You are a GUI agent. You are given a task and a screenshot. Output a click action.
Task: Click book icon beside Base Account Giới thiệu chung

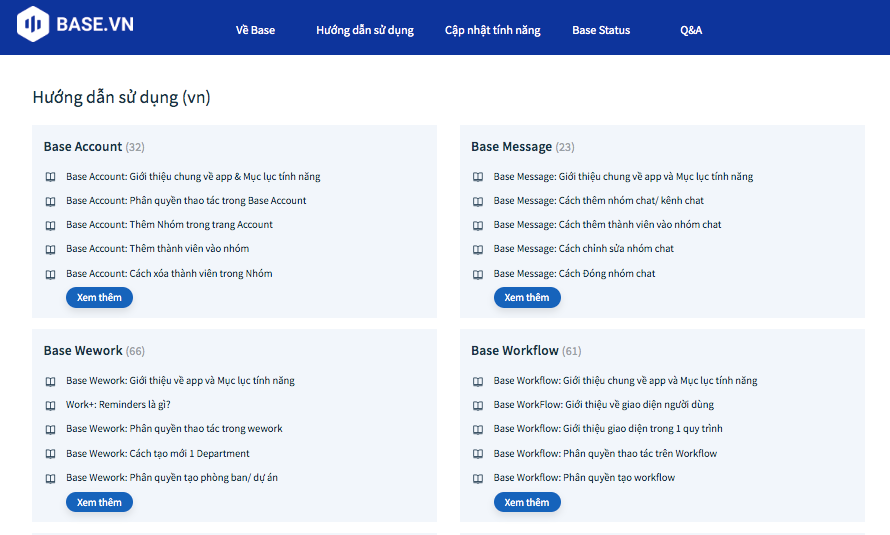tap(51, 177)
